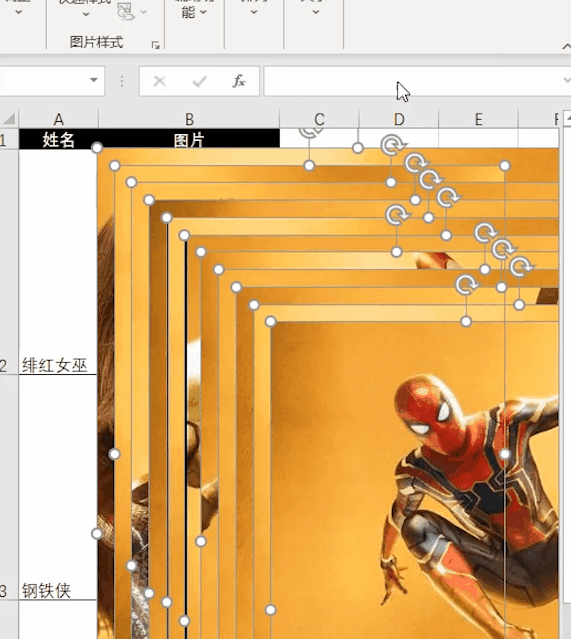The image size is (571, 639).
Task: Click the Select All corner triangle
Action: 9,119
